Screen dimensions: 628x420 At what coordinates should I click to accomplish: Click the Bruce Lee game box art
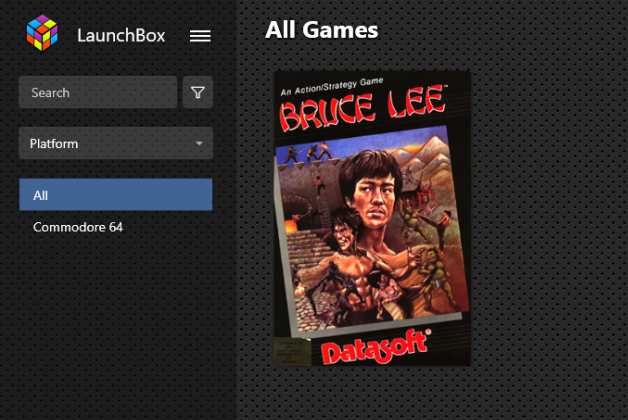tap(372, 218)
